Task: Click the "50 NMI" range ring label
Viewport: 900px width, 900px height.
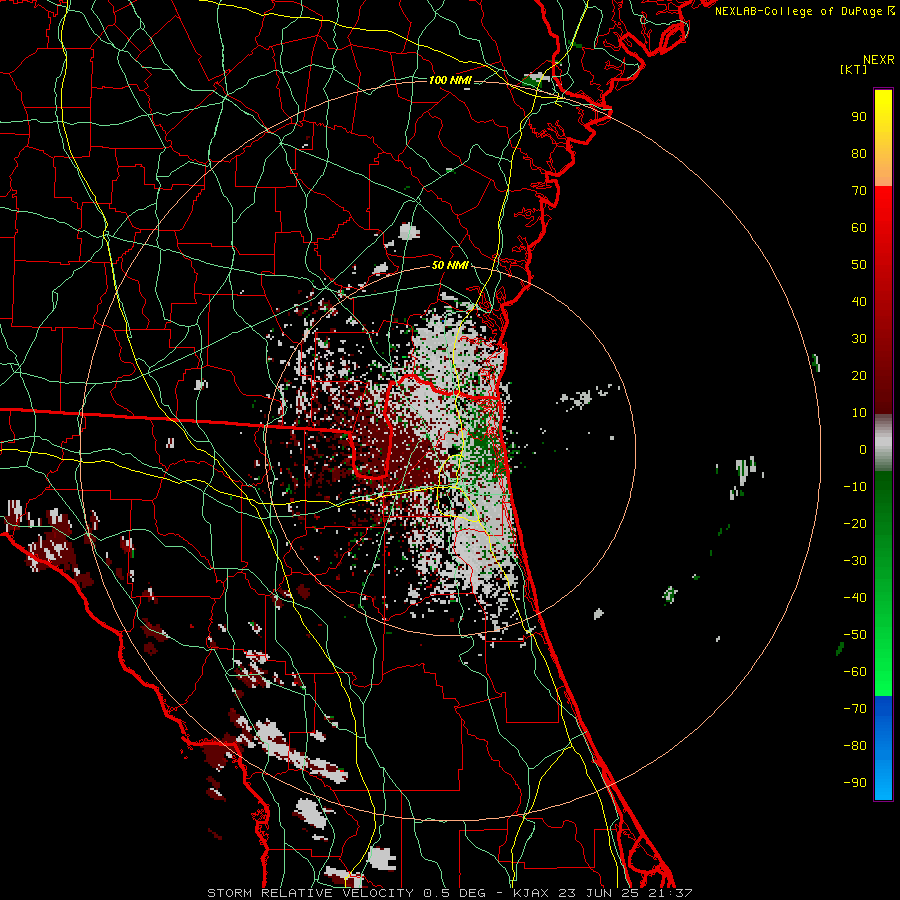Action: pos(450,265)
